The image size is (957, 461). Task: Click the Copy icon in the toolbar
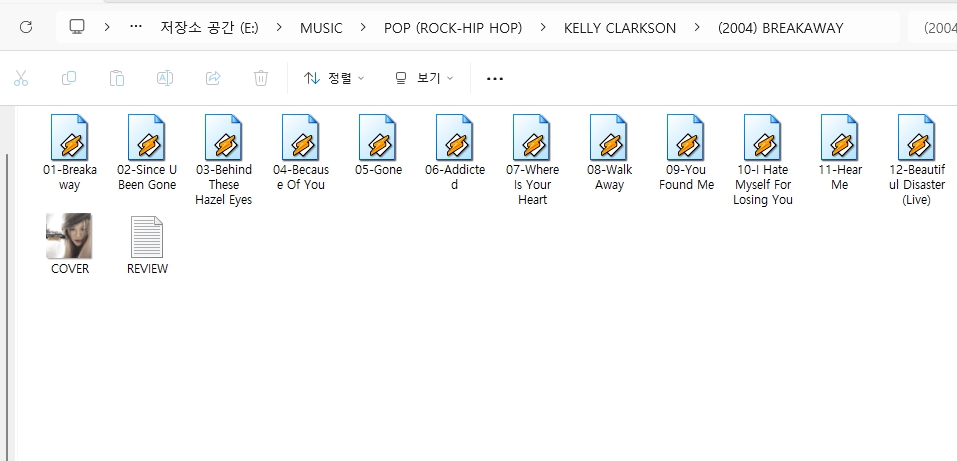(69, 78)
